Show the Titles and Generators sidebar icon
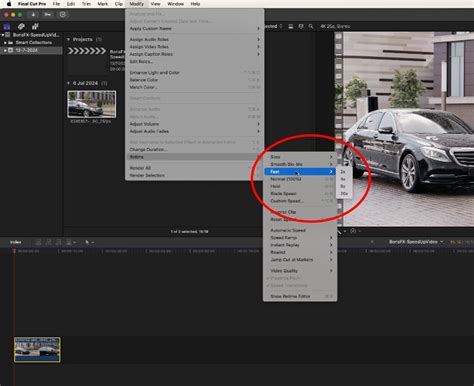The height and width of the screenshot is (386, 474). (x=35, y=26)
